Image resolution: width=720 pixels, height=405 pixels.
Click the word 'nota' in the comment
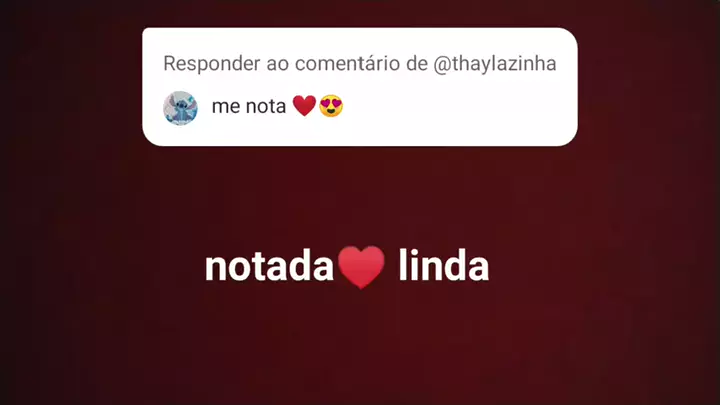266,107
